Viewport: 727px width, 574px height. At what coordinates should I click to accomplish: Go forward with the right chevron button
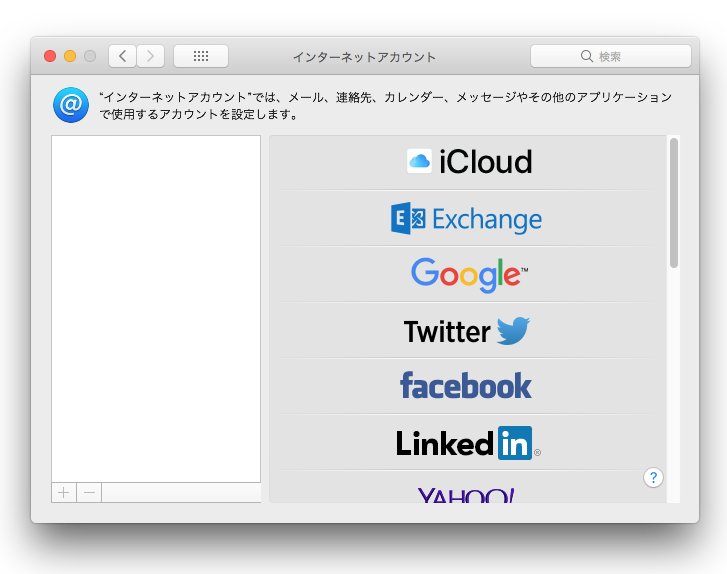pyautogui.click(x=150, y=56)
